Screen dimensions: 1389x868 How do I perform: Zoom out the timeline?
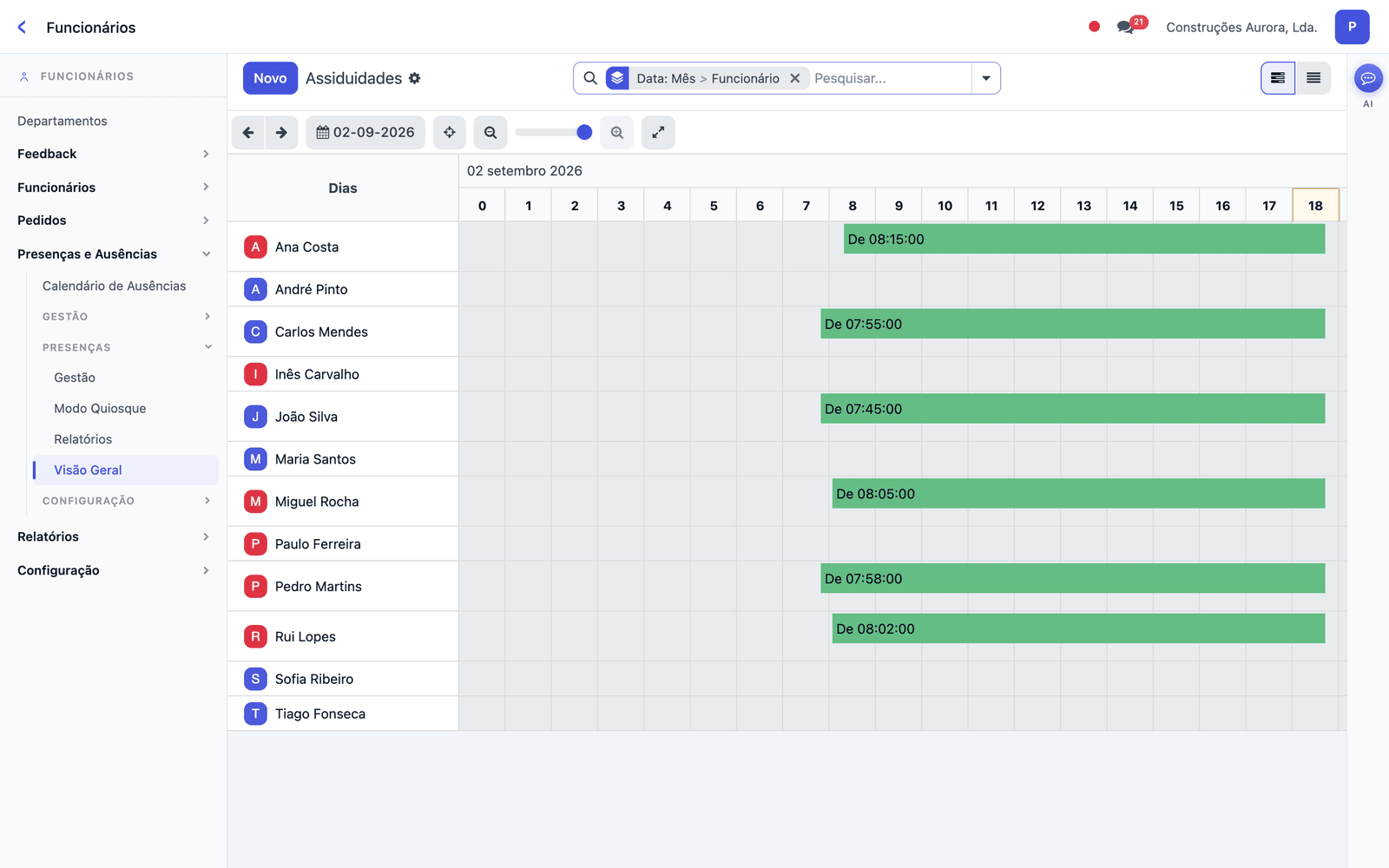coord(490,133)
